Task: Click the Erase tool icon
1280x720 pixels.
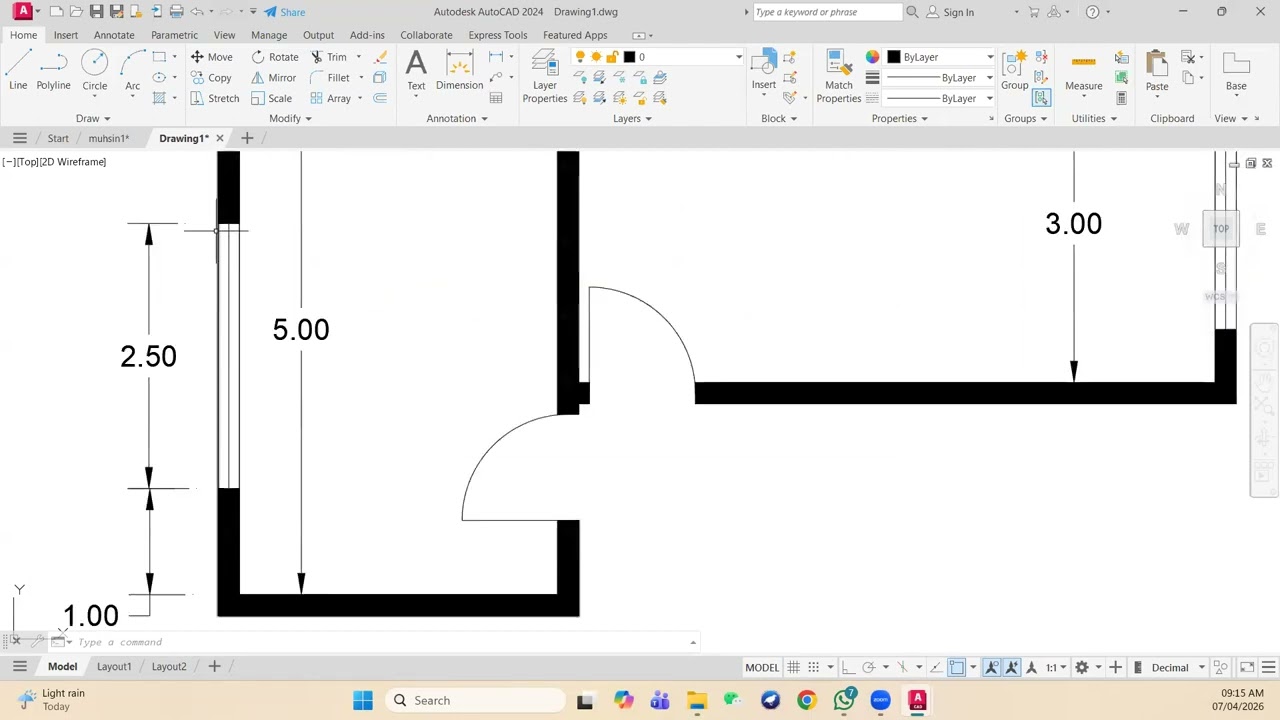Action: coord(380,57)
